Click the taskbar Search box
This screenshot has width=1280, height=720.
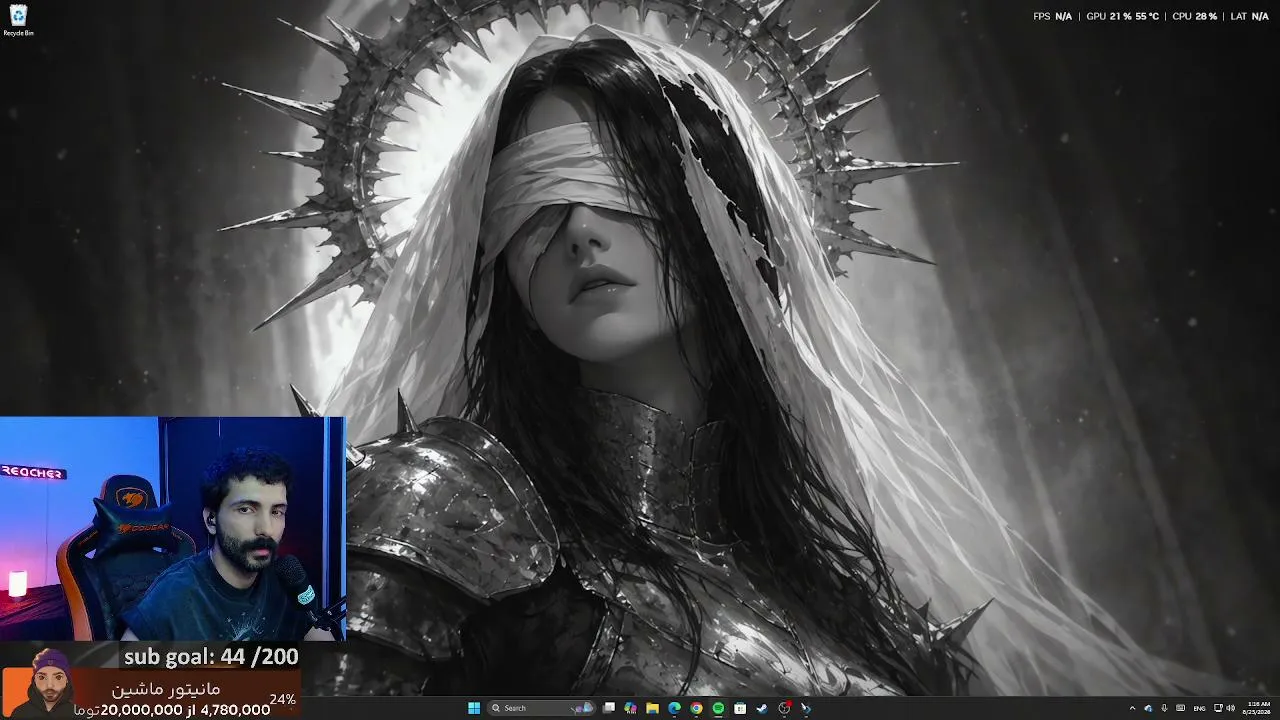coord(541,708)
